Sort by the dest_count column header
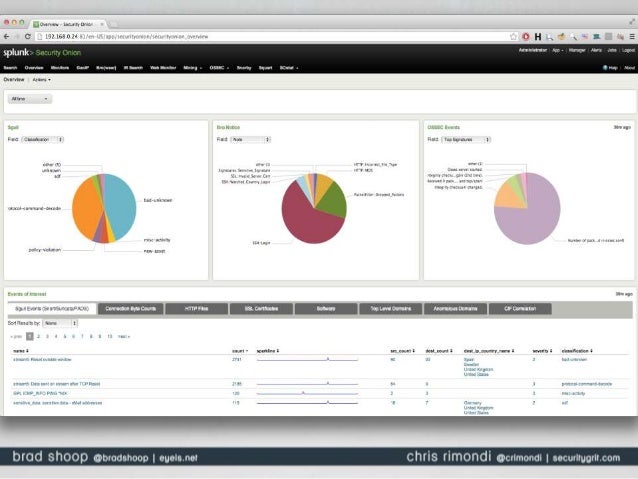This screenshot has width=638, height=479. click(439, 351)
